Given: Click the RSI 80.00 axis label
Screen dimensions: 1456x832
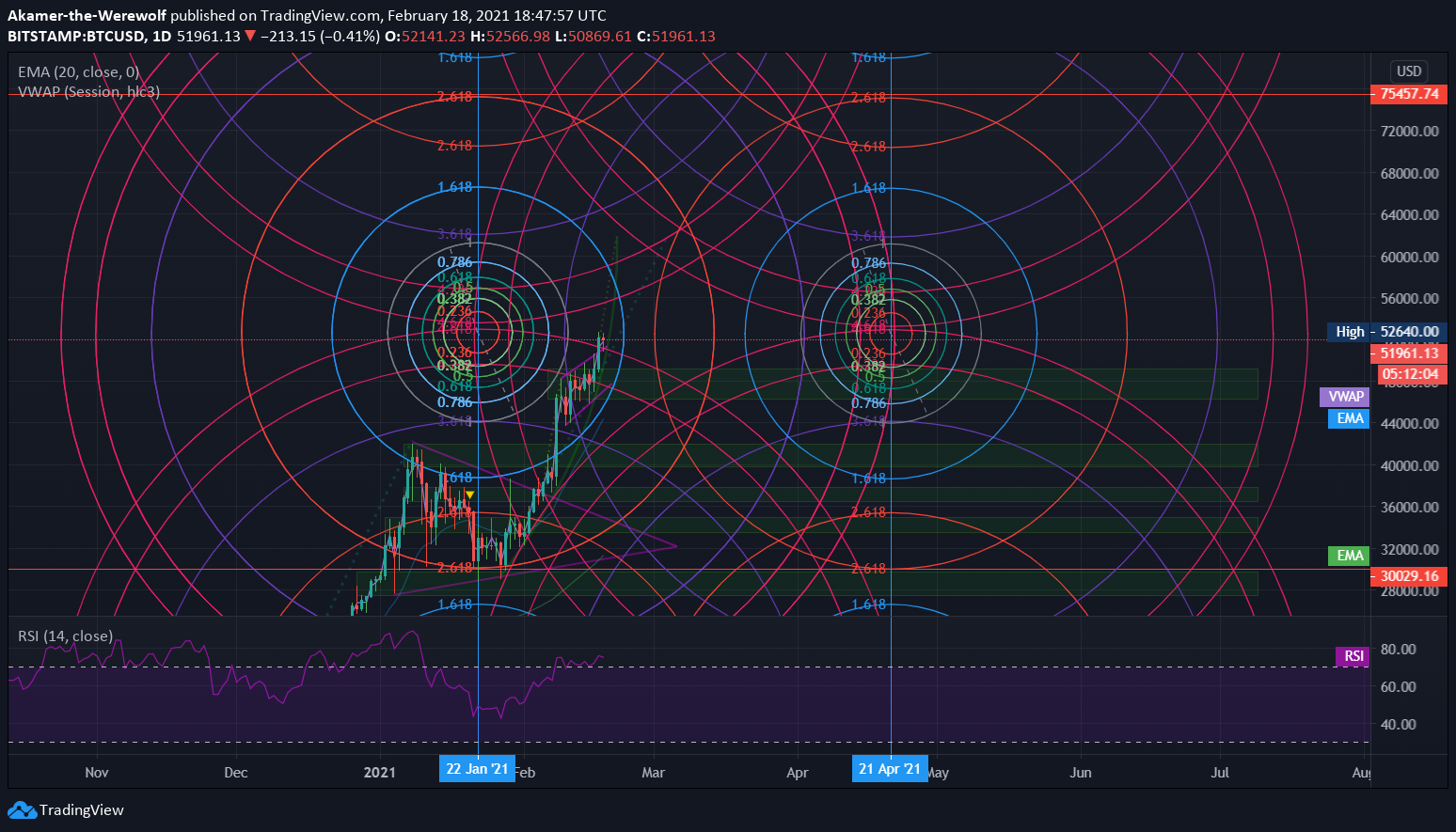Looking at the screenshot, I should [x=1399, y=649].
